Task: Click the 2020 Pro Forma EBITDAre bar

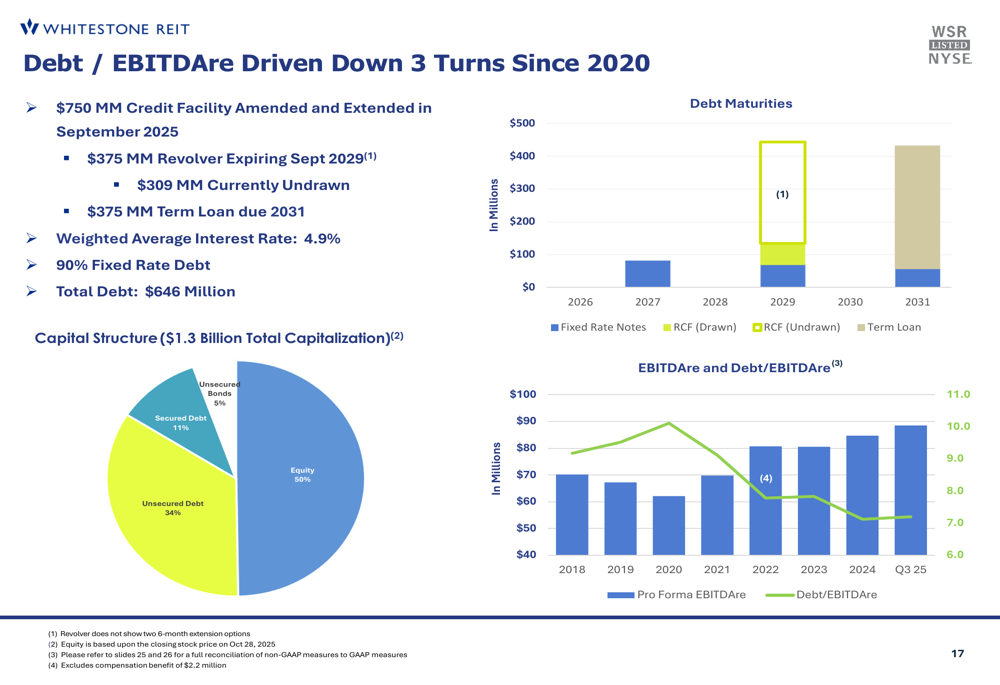Action: click(669, 525)
